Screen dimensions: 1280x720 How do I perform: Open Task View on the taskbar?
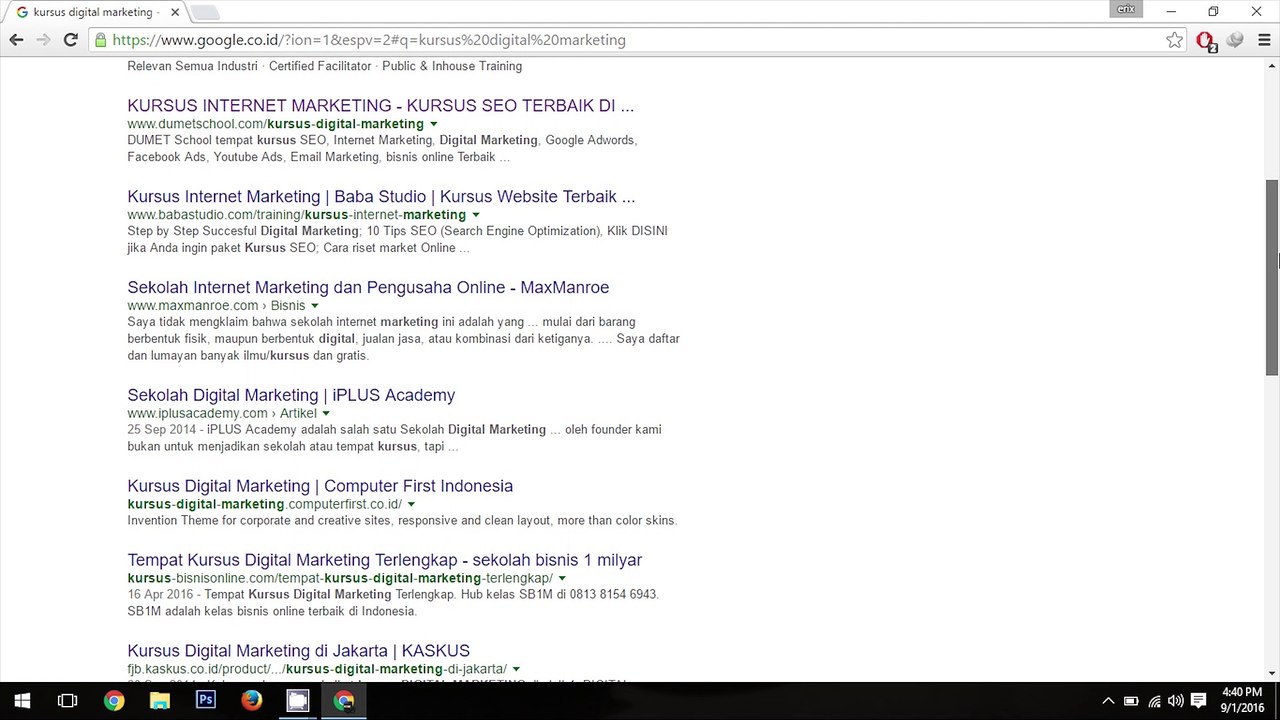(68, 701)
